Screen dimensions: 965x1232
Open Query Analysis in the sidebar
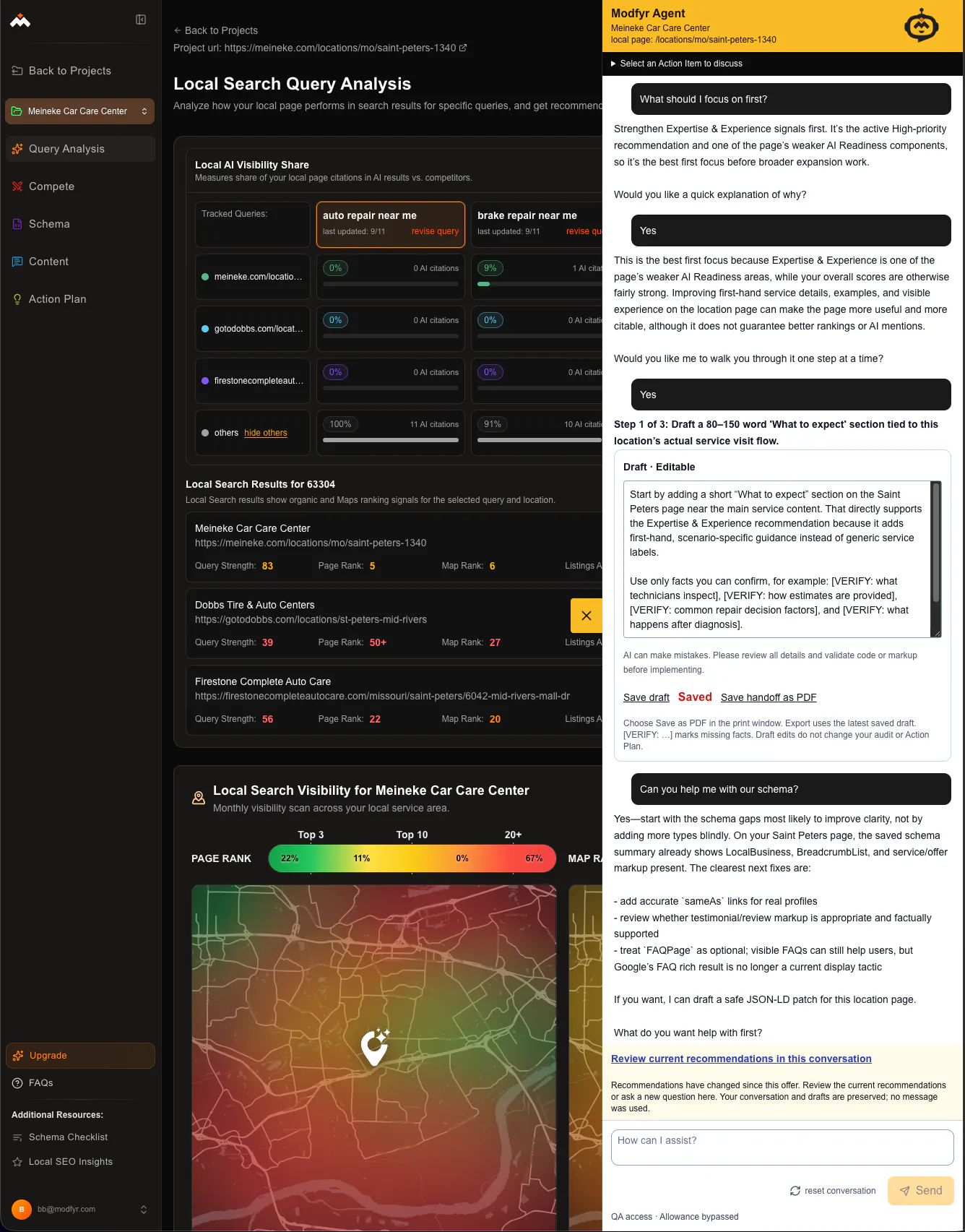(x=80, y=149)
